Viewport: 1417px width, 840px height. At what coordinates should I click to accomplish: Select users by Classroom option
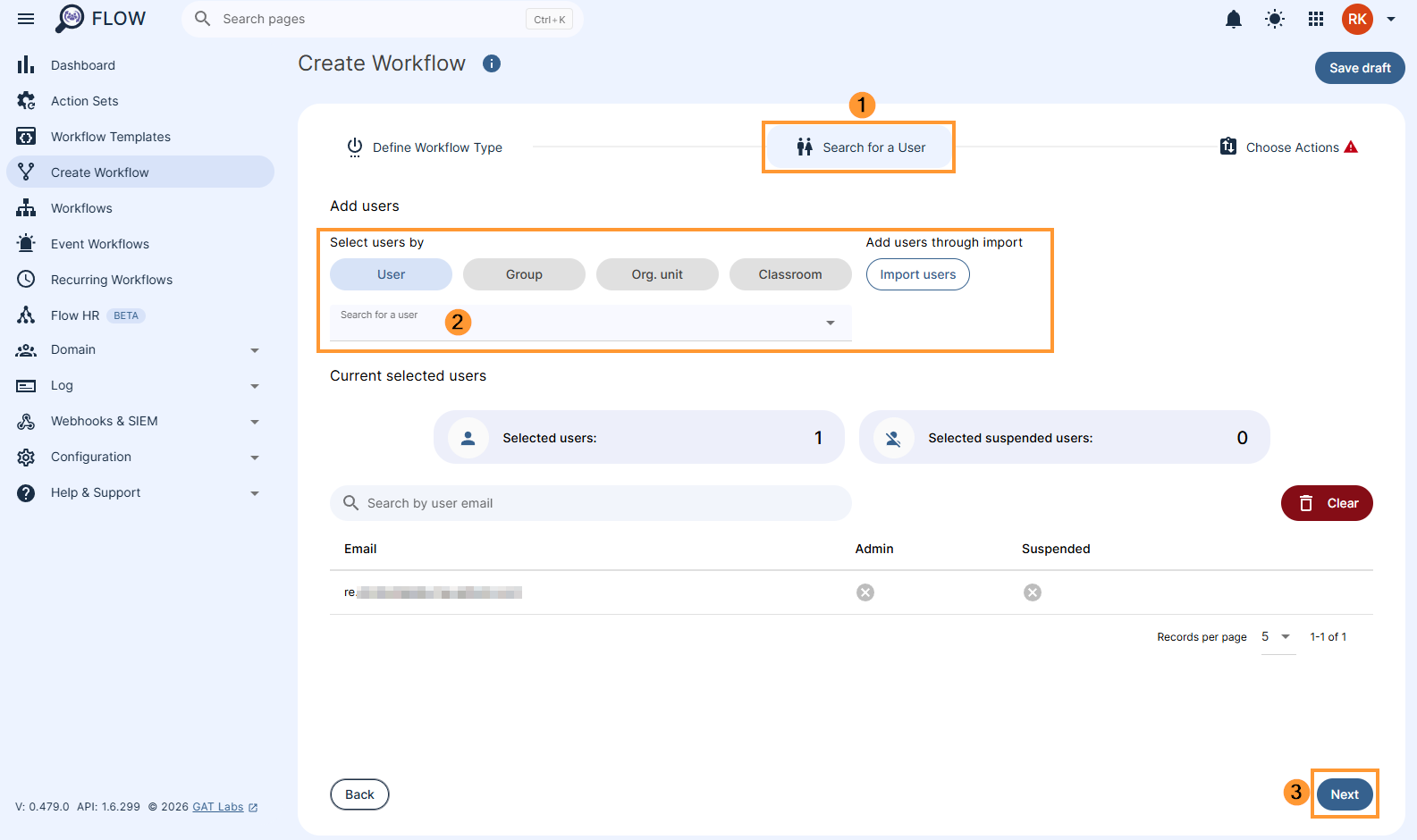pos(790,274)
